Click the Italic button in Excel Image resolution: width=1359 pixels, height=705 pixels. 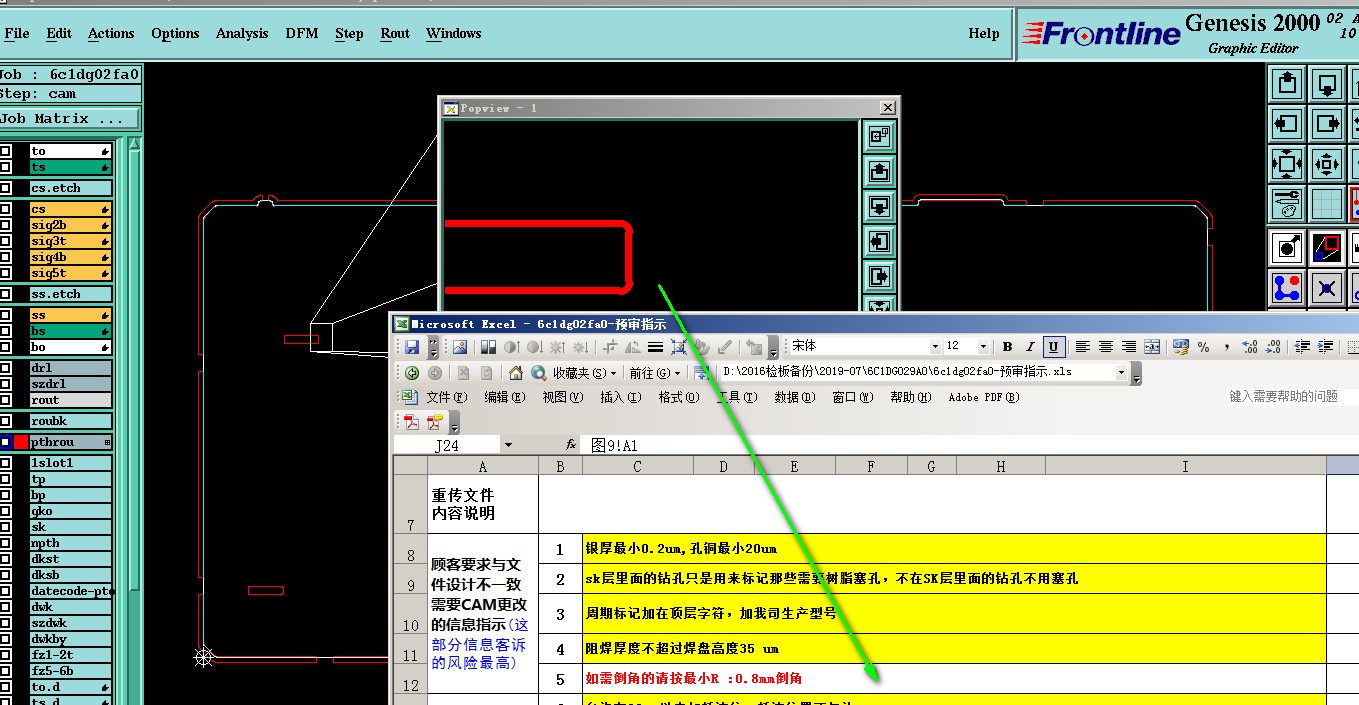(x=1030, y=347)
